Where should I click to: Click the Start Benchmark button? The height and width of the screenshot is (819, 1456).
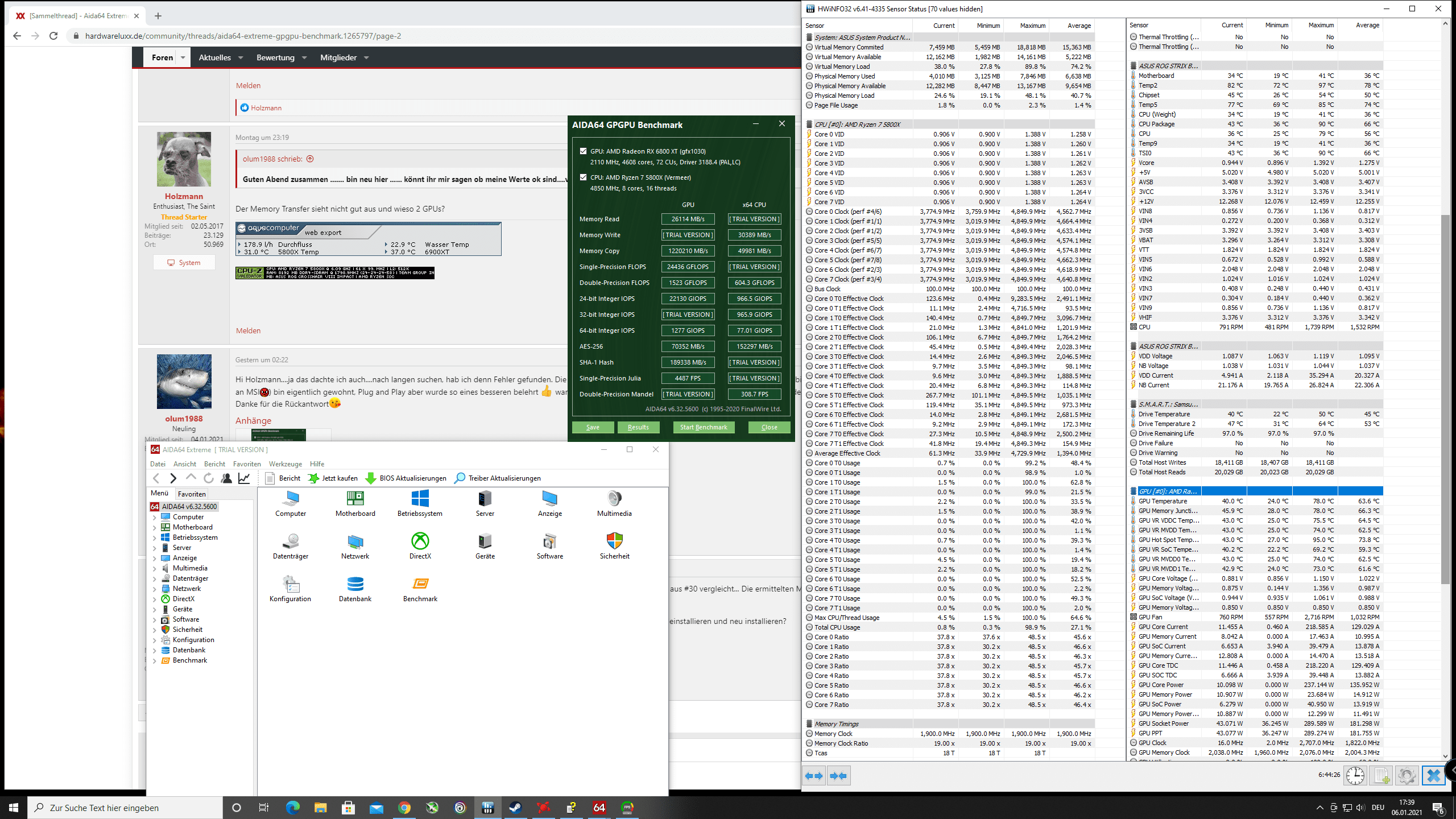[x=704, y=427]
